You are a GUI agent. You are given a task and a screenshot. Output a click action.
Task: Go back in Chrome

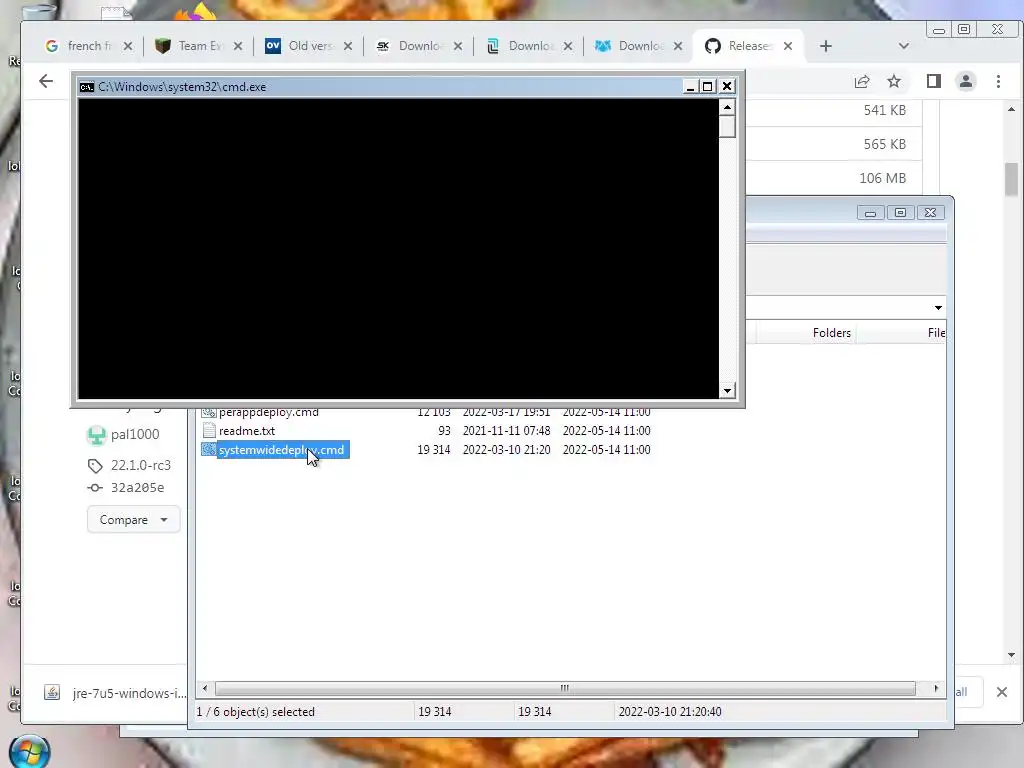[46, 81]
